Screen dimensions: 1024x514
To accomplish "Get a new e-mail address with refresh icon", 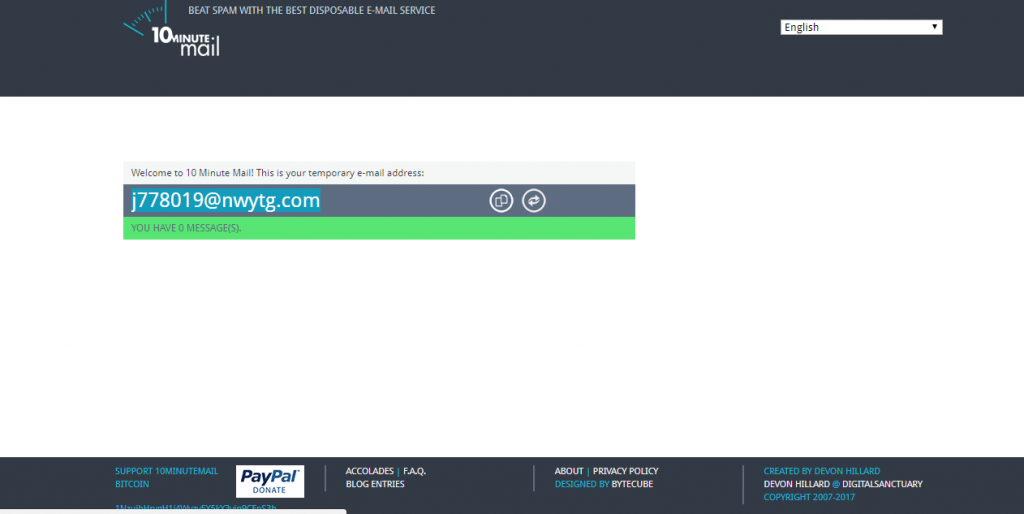I will [x=534, y=201].
